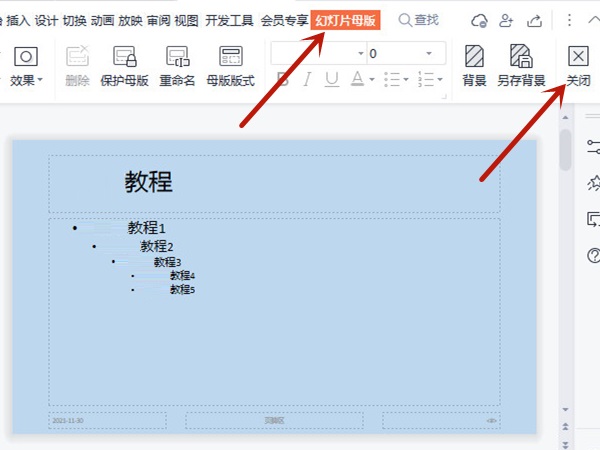Open the font dialog launcher corner icon
Viewport: 600px width, 450px height.
[x=444, y=96]
